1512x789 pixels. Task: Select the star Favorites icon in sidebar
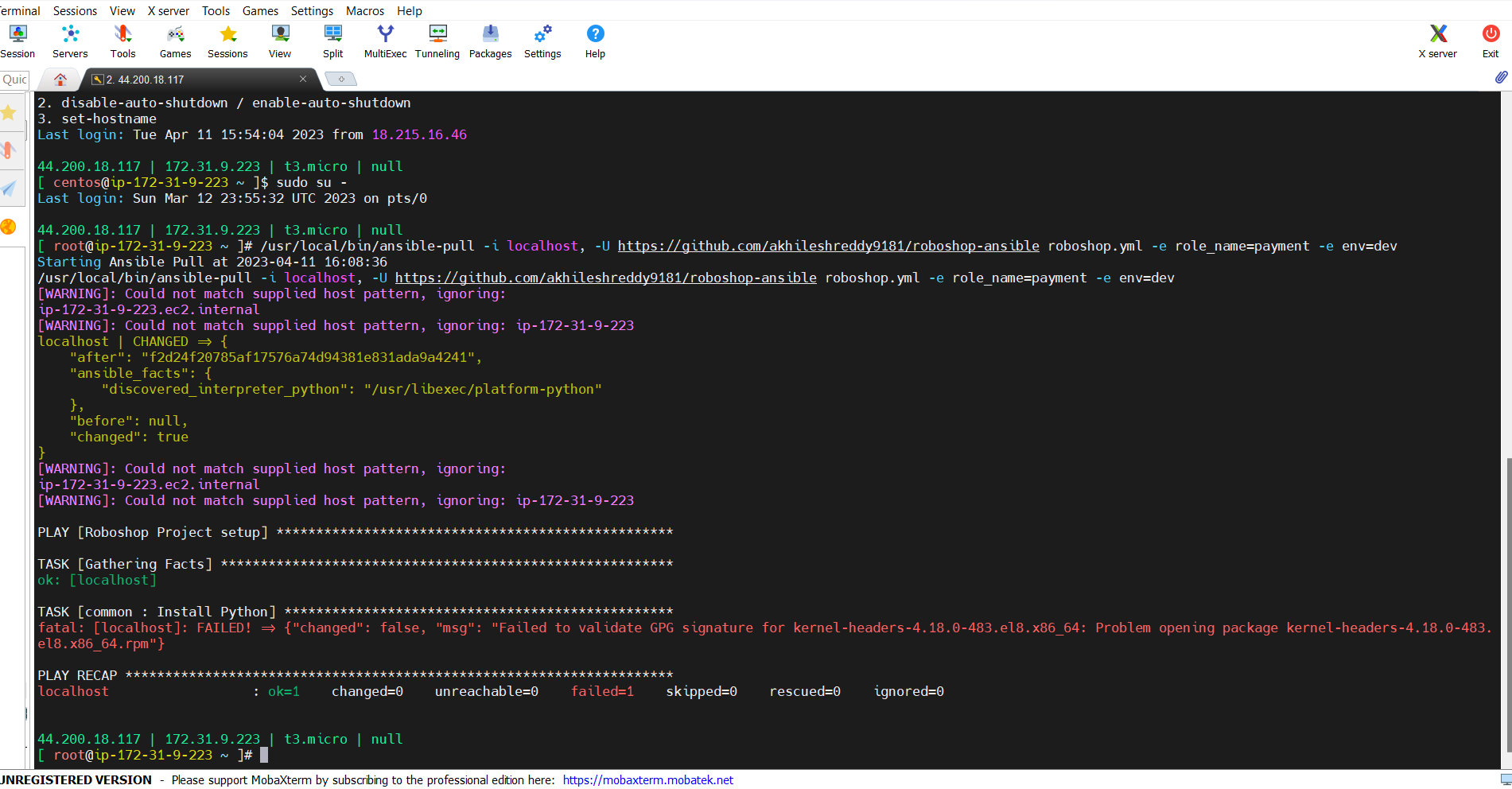[x=10, y=113]
